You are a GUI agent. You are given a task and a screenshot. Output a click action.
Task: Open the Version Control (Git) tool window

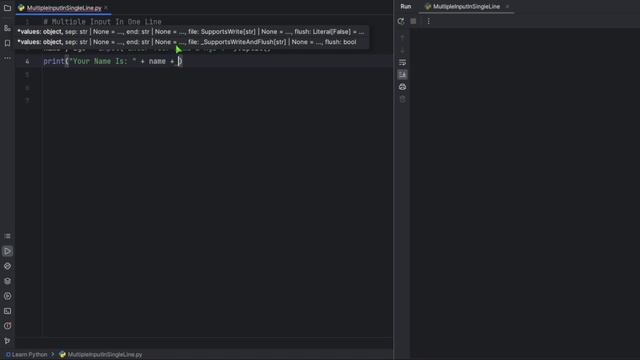[x=7, y=341]
